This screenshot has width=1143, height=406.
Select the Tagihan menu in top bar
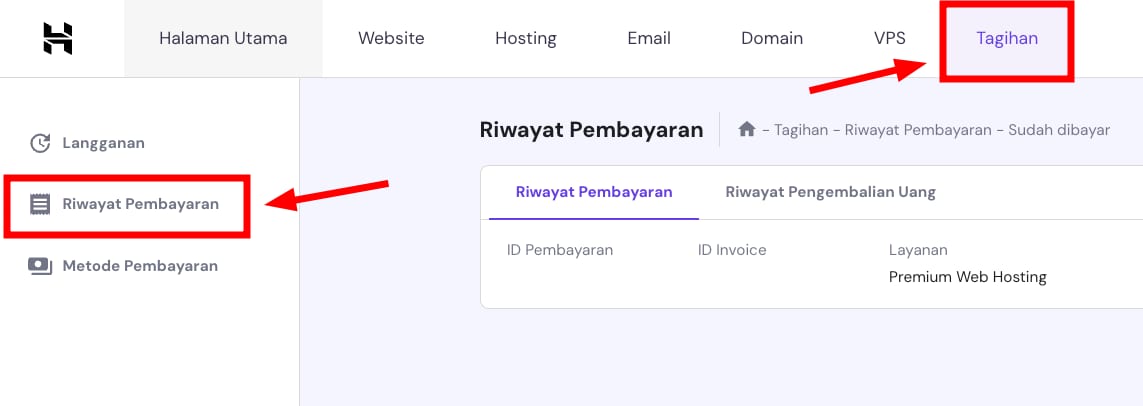[x=1007, y=38]
